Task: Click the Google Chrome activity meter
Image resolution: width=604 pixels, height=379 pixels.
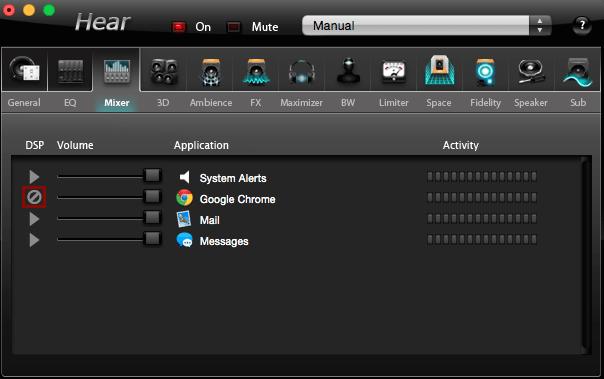Action: 482,198
